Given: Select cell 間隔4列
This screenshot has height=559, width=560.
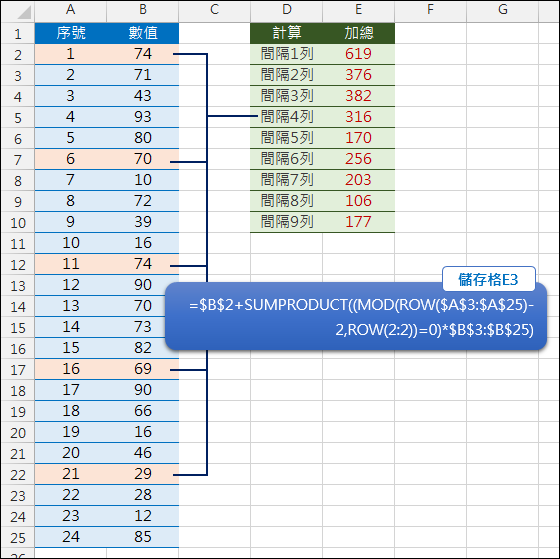Looking at the screenshot, I should coord(286,117).
